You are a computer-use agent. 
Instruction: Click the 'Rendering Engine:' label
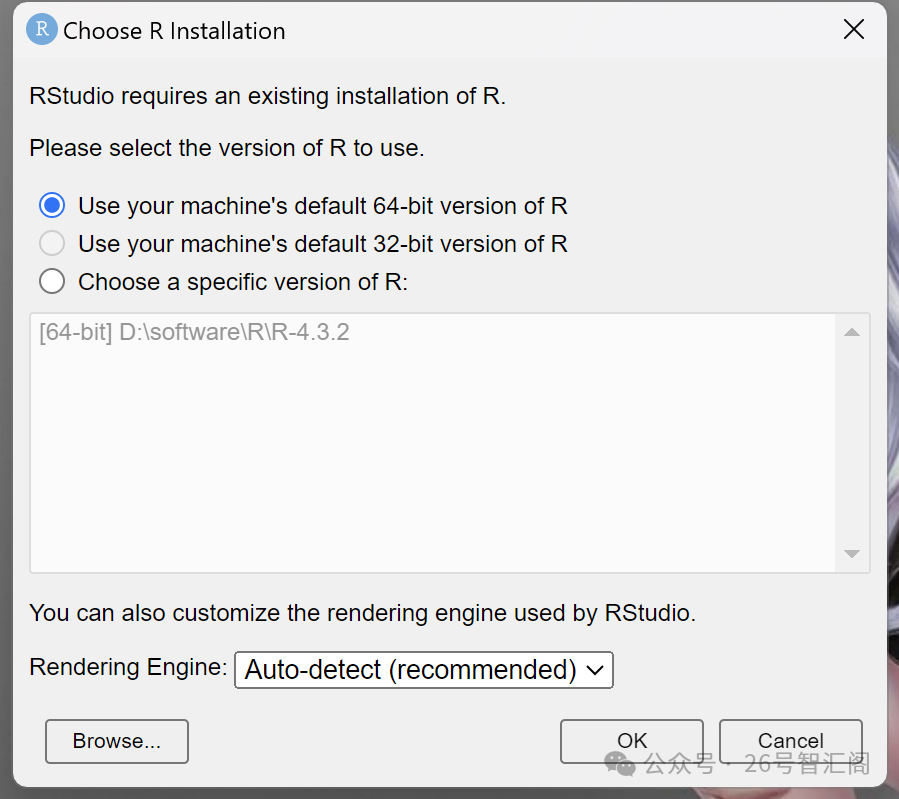click(128, 667)
